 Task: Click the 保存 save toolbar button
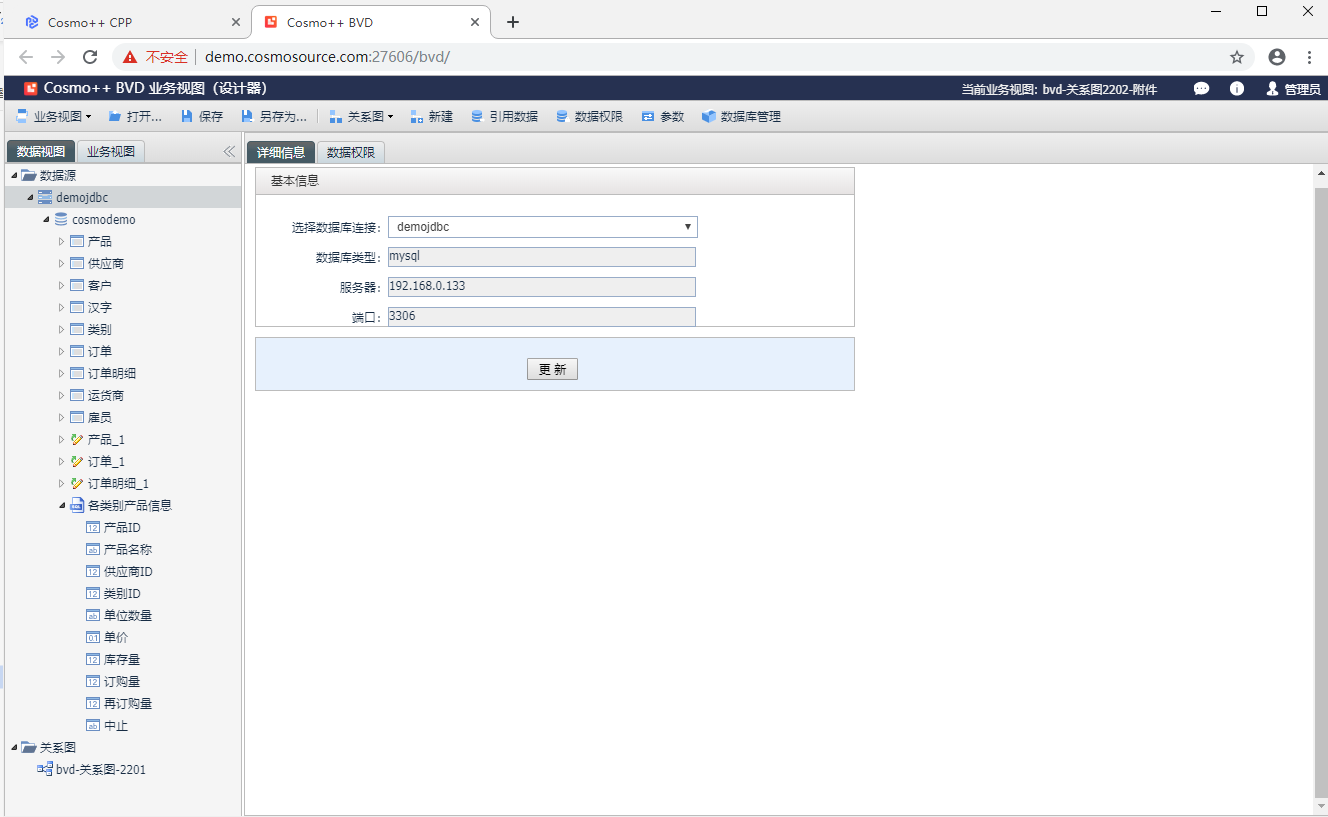pos(201,117)
